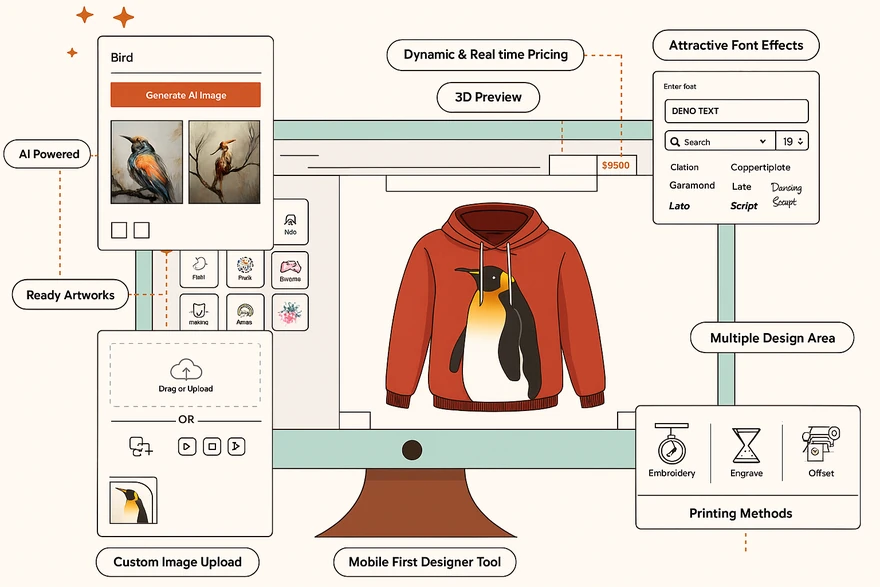
Task: Select the Lato font option
Action: coord(680,205)
